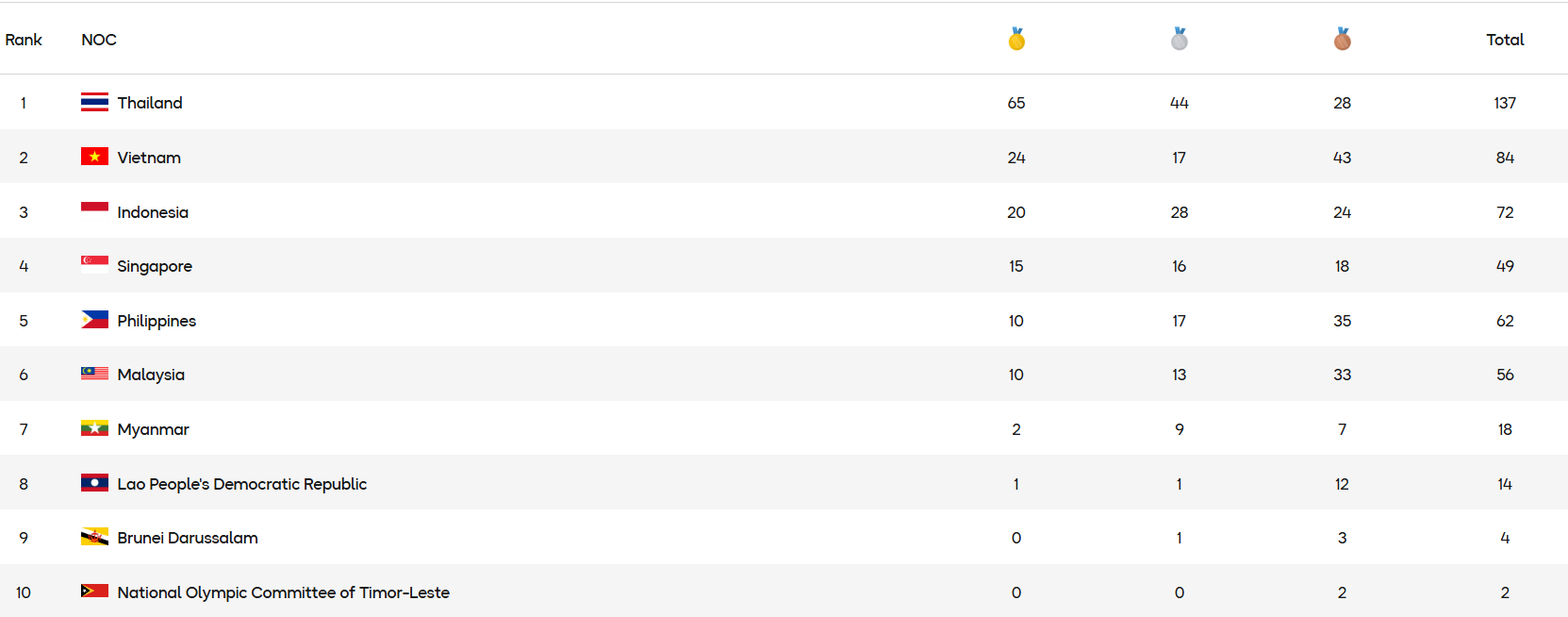Click the NOC column header
This screenshot has width=1568, height=617.
99,40
